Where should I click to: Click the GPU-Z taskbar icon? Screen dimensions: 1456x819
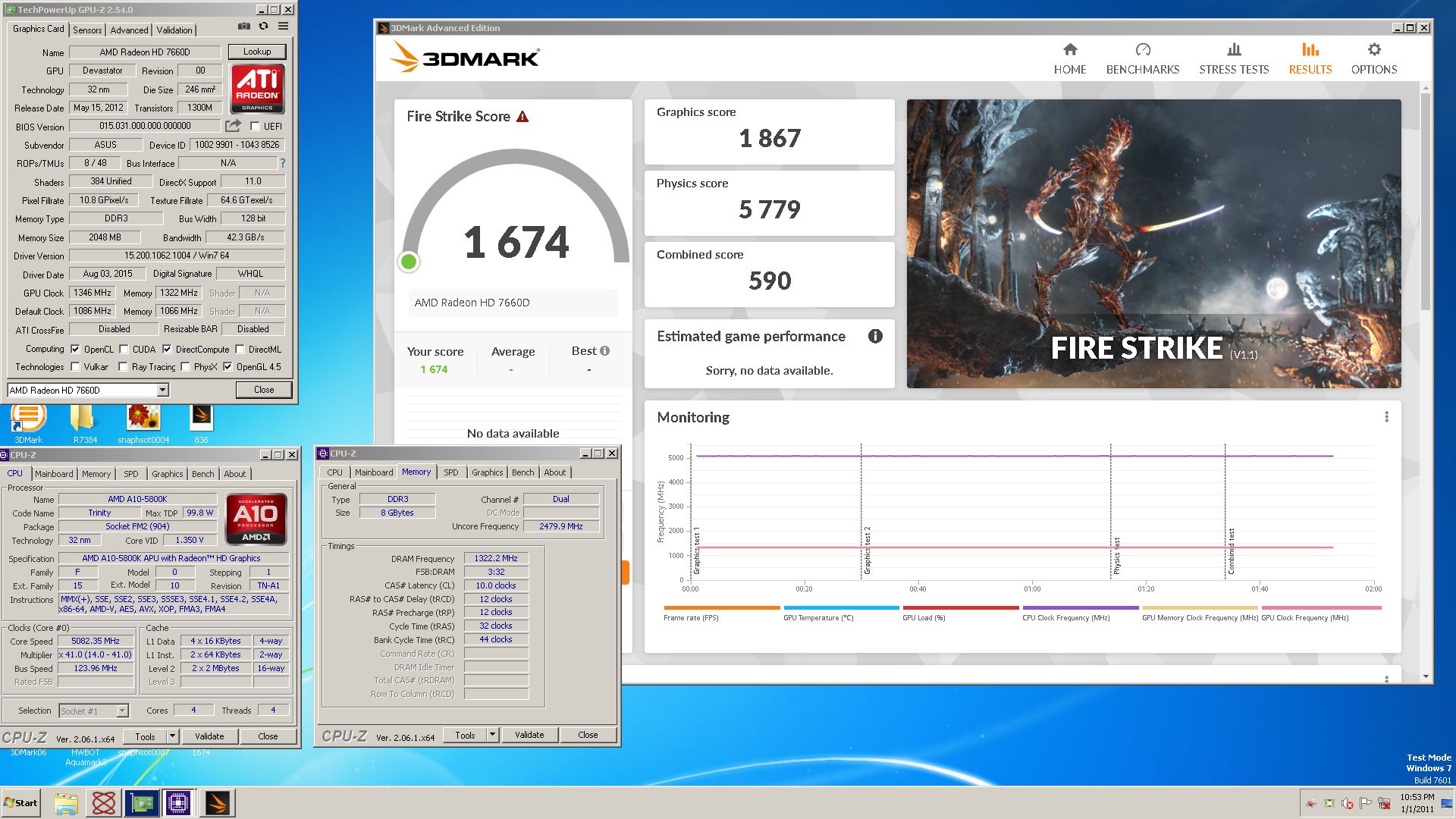click(x=141, y=803)
